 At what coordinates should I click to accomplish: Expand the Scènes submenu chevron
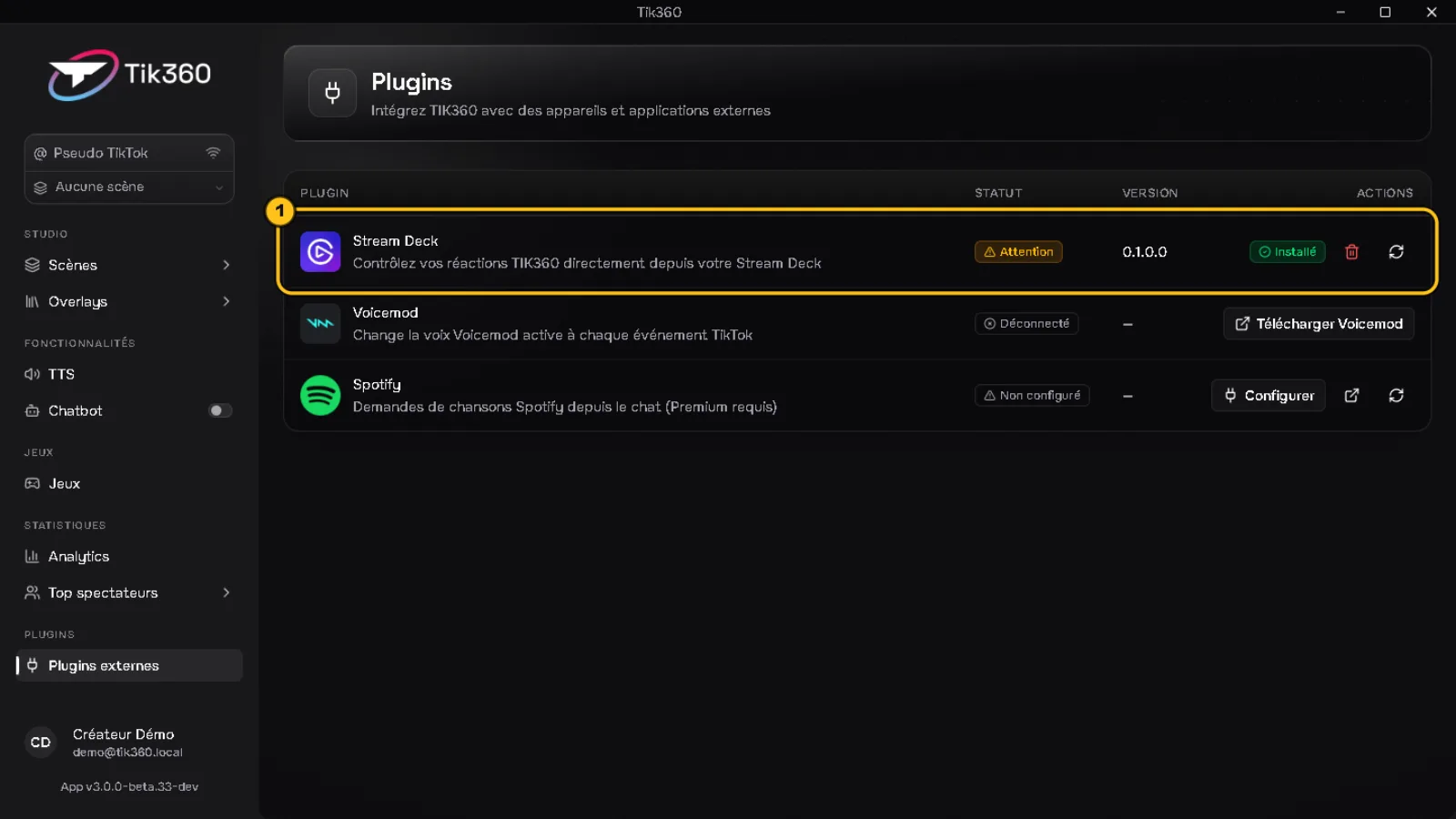pos(227,265)
